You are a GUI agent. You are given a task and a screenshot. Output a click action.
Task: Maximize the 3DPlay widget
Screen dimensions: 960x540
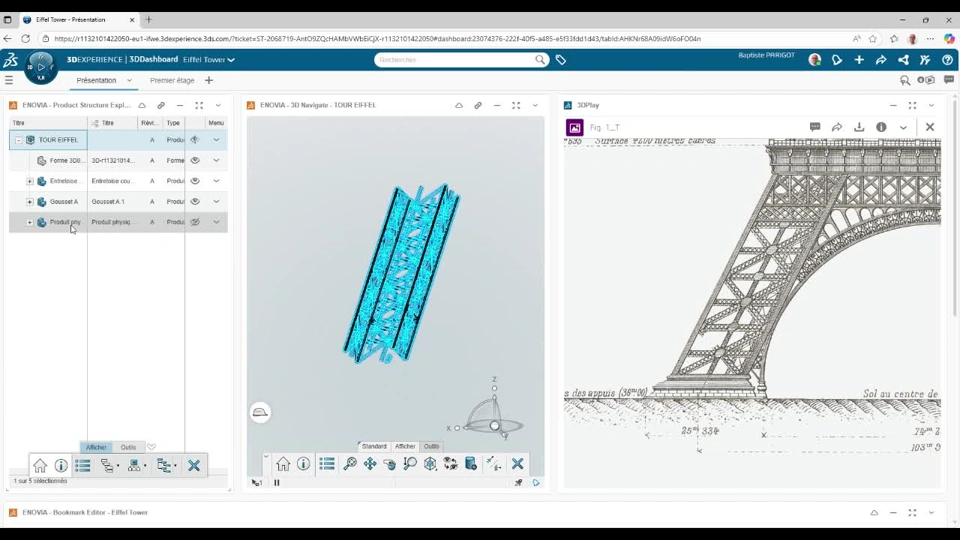point(912,105)
